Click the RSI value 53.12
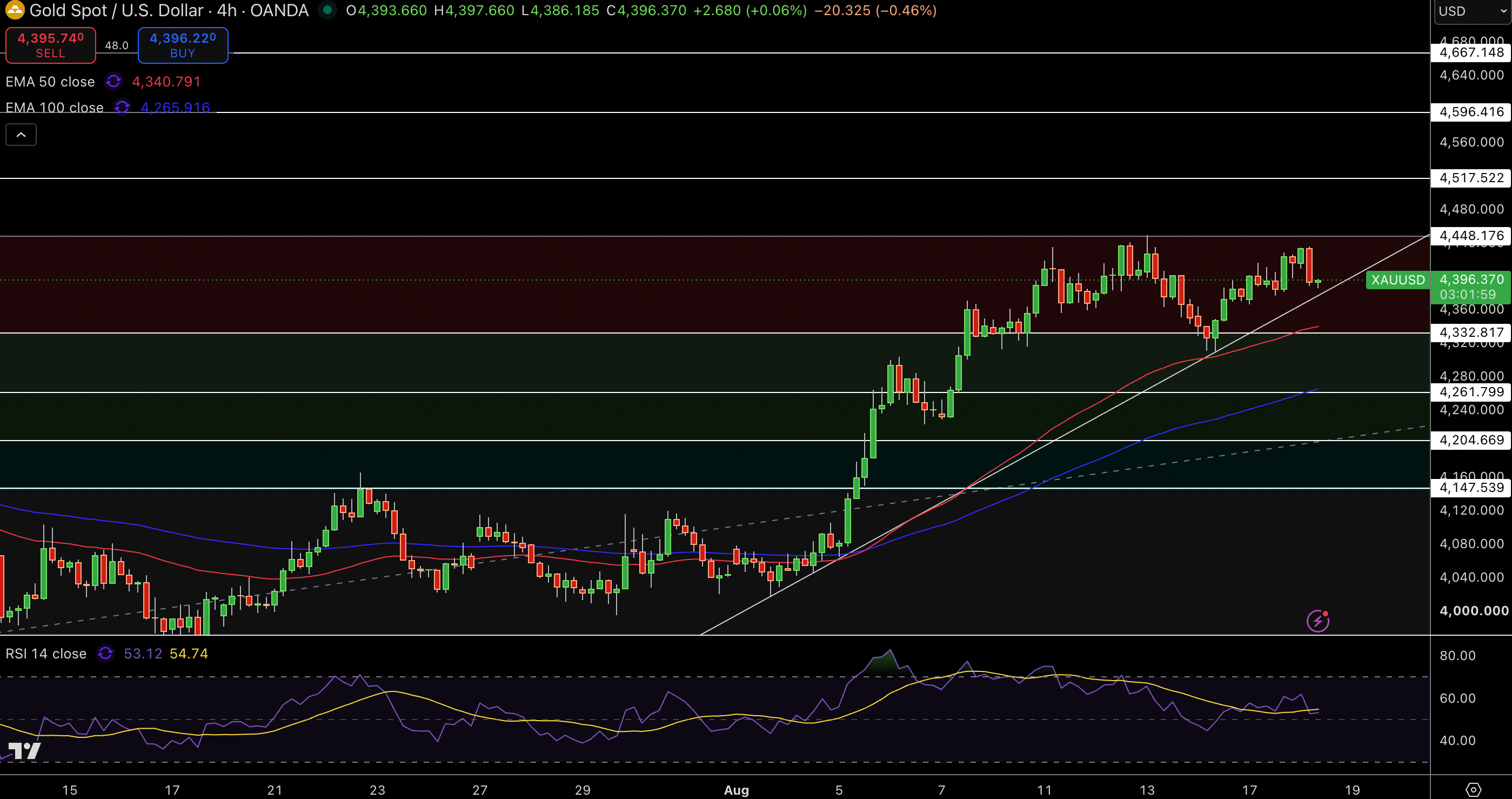The height and width of the screenshot is (799, 1512). pyautogui.click(x=143, y=654)
